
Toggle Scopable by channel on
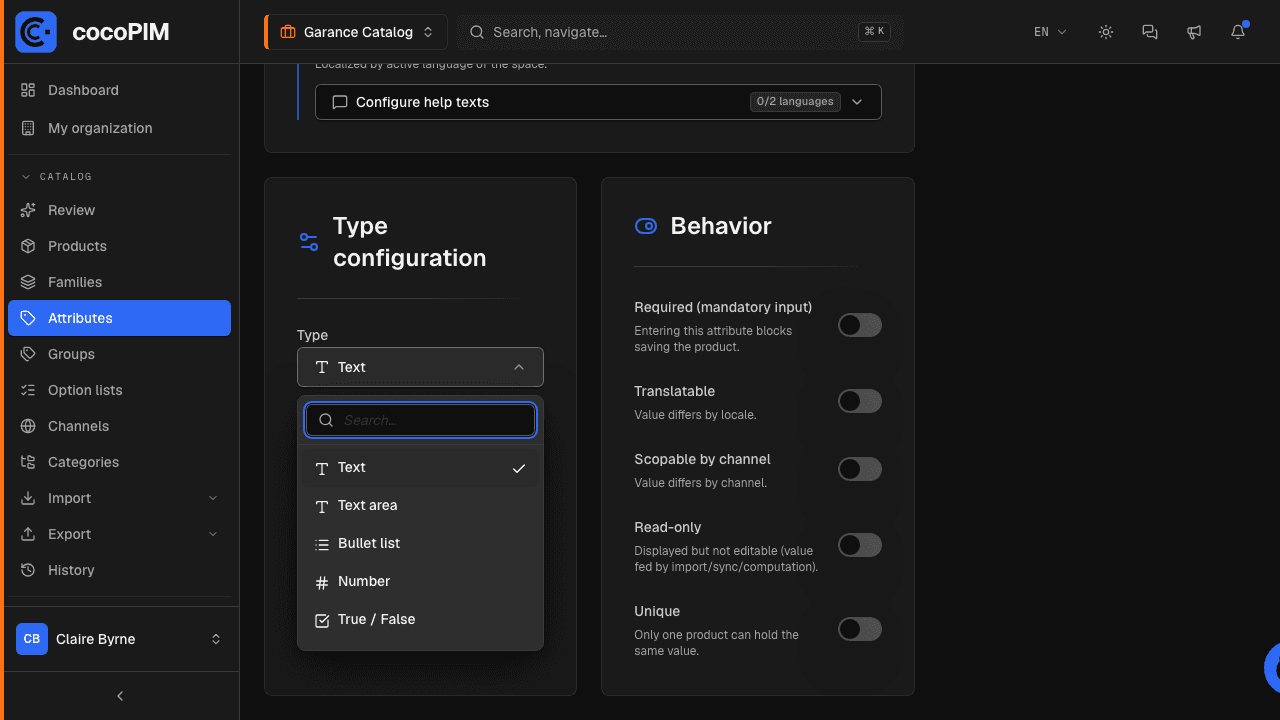(860, 469)
